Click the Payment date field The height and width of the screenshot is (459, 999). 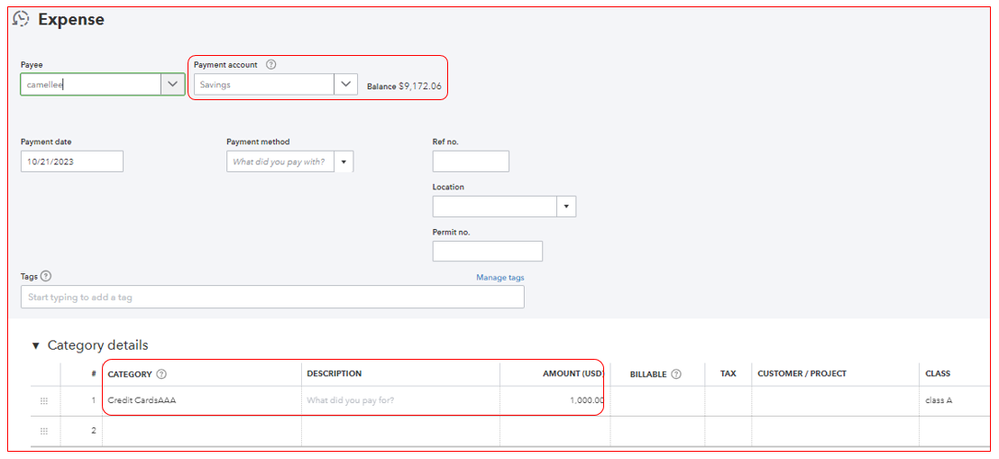pos(72,161)
